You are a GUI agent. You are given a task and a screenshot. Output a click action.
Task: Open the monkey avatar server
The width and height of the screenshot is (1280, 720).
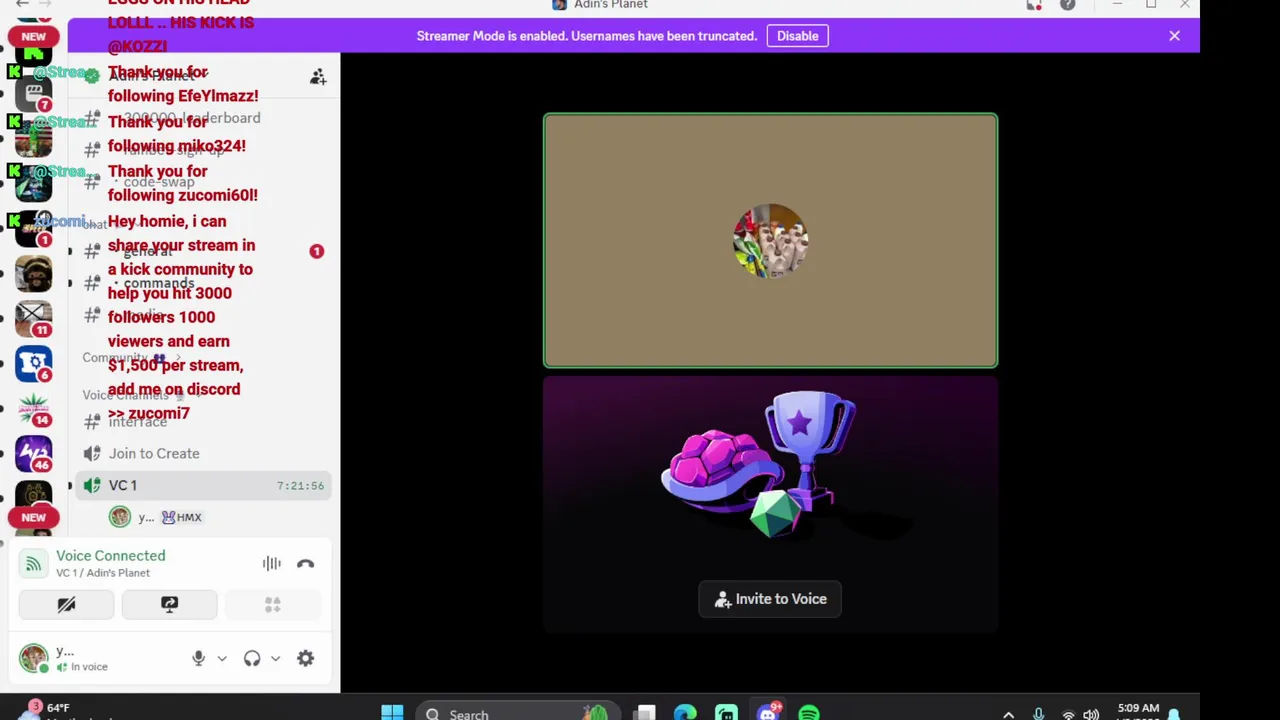[34, 274]
